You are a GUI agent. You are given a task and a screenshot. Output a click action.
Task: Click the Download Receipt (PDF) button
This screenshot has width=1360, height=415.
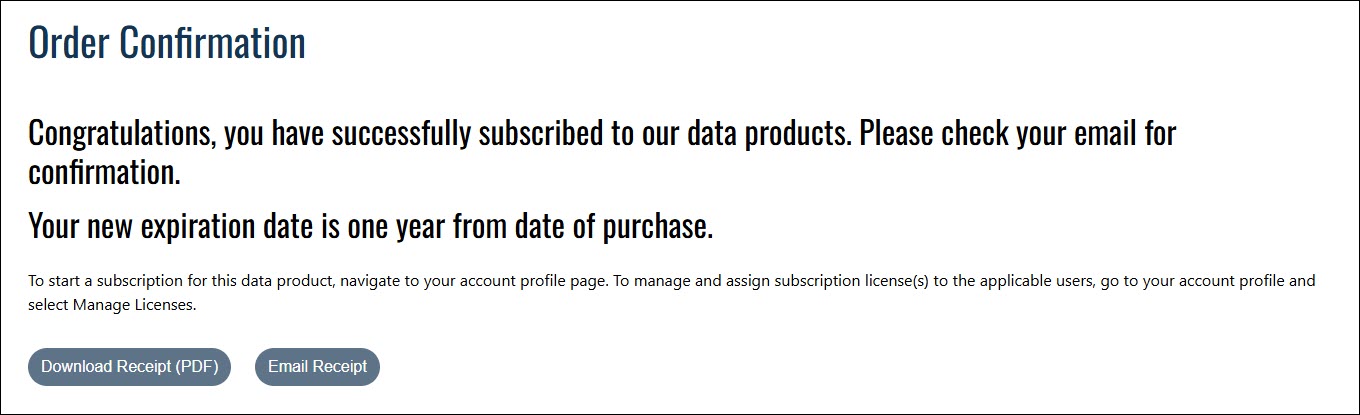(129, 367)
